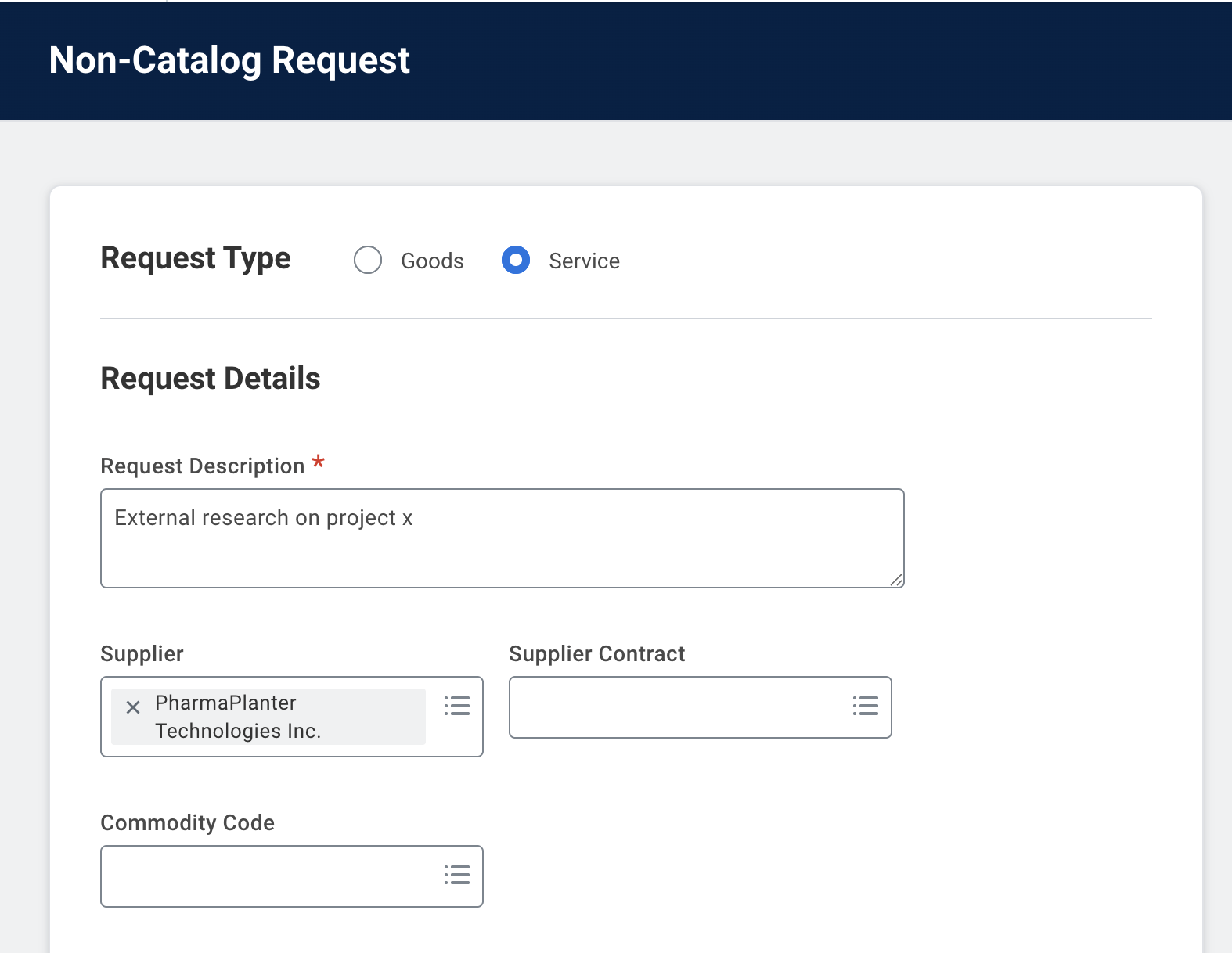Click the Non-Catalog Request page title

coord(229,60)
